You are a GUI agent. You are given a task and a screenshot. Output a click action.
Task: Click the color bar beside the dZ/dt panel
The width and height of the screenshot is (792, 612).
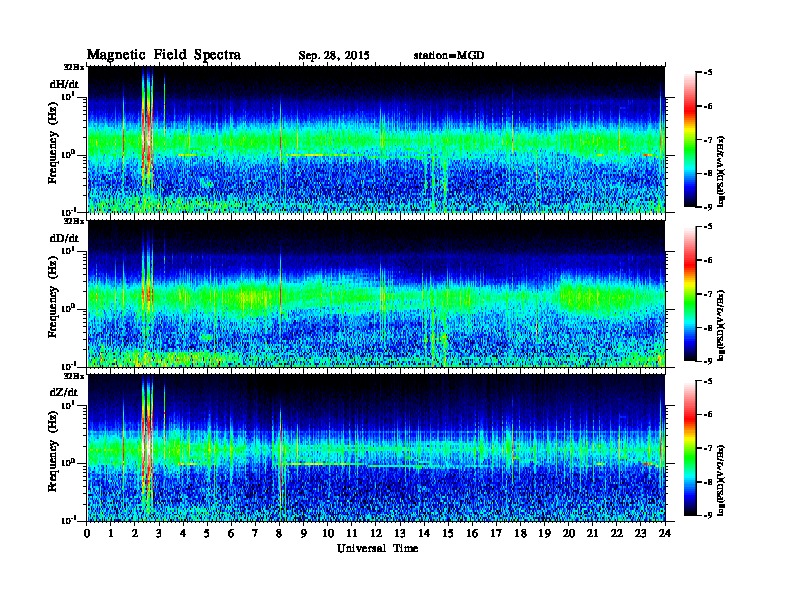pyautogui.click(x=690, y=448)
